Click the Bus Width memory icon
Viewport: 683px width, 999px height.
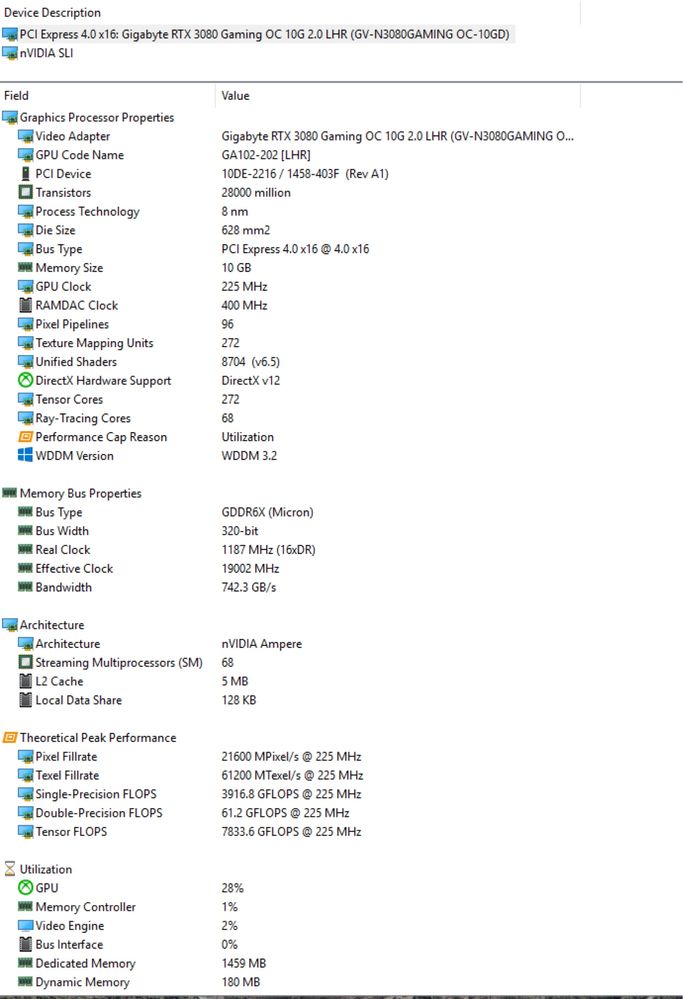(x=25, y=531)
